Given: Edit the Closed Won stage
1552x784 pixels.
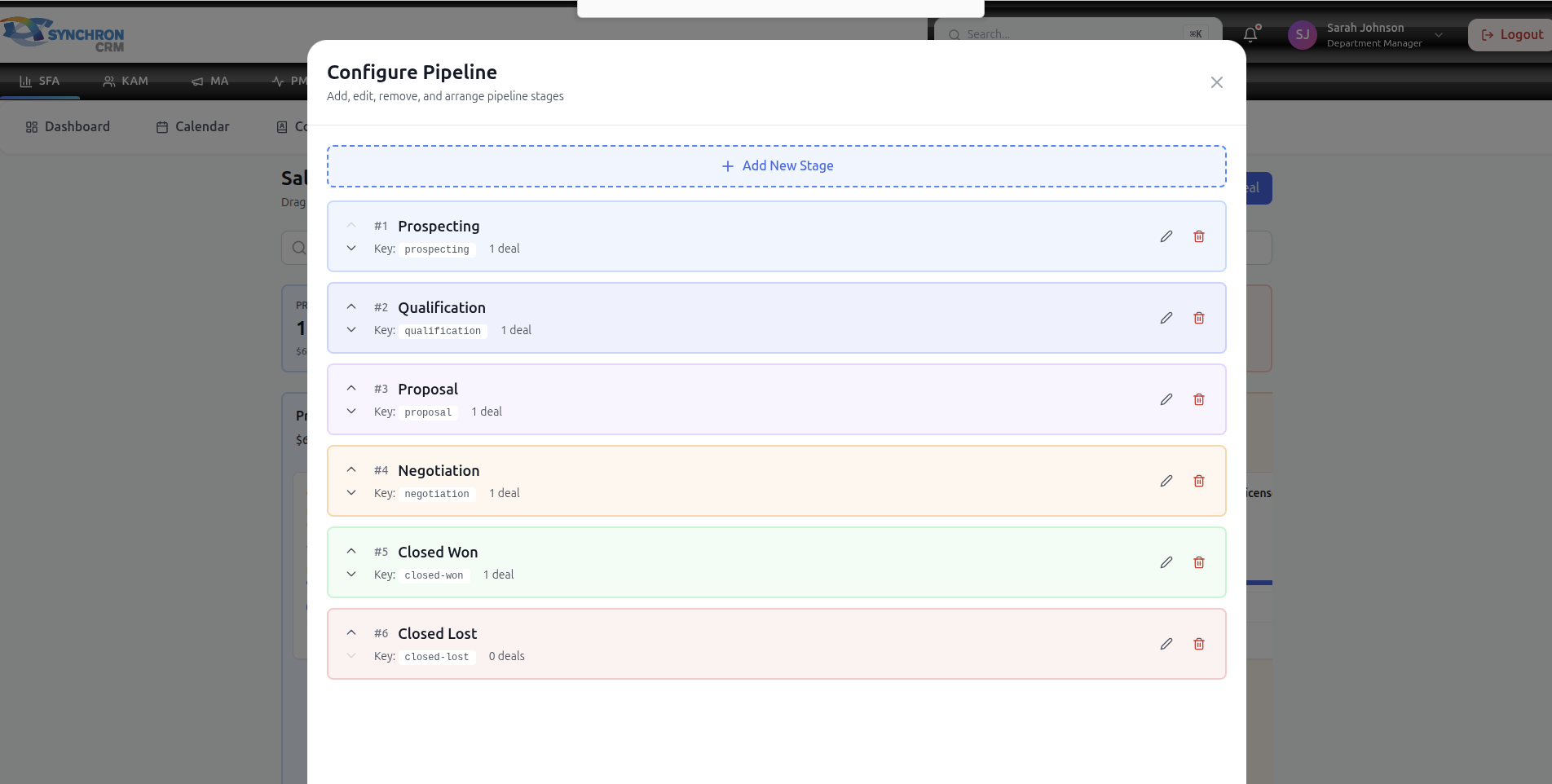Looking at the screenshot, I should pyautogui.click(x=1166, y=562).
